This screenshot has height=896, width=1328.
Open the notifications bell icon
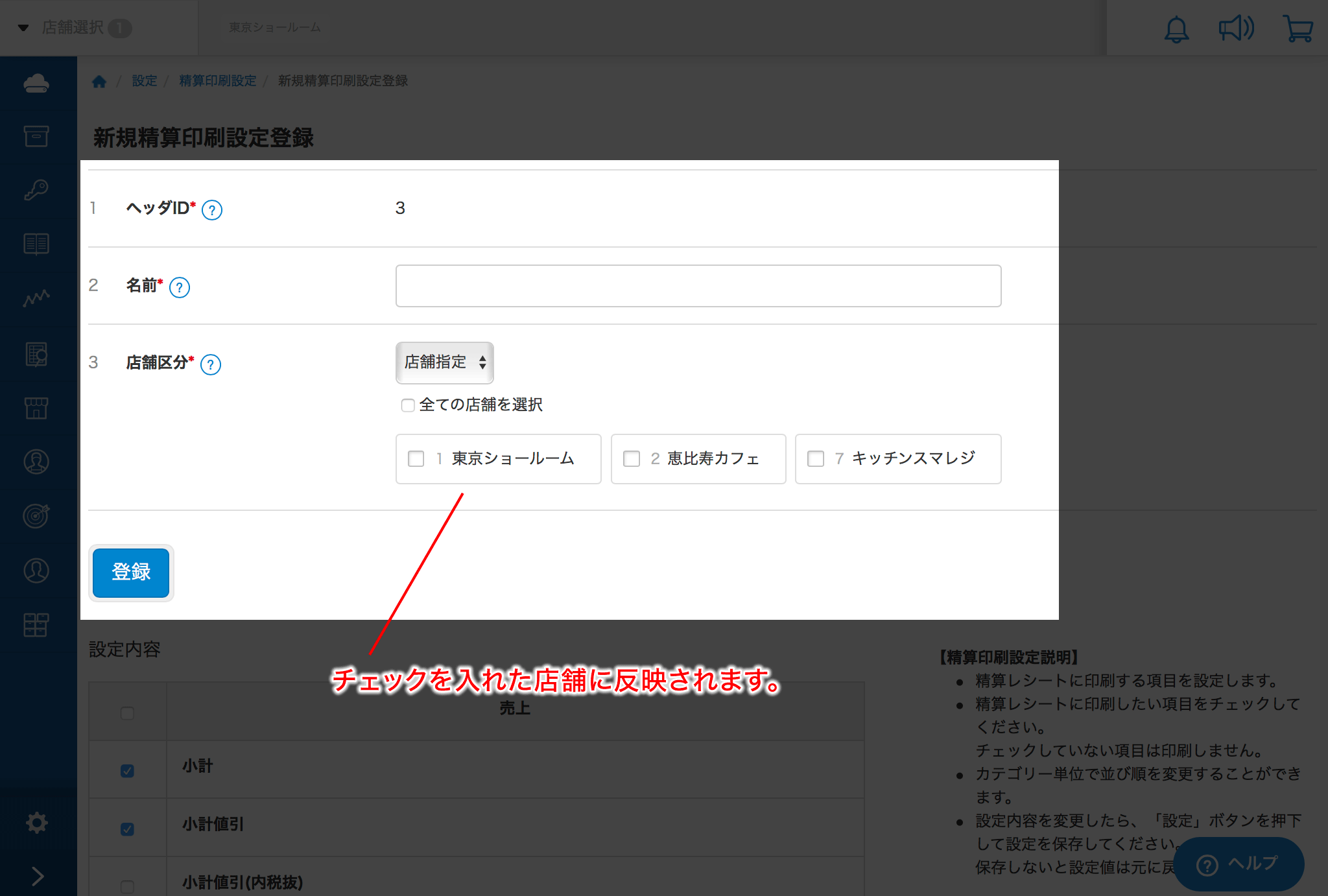coord(1176,29)
